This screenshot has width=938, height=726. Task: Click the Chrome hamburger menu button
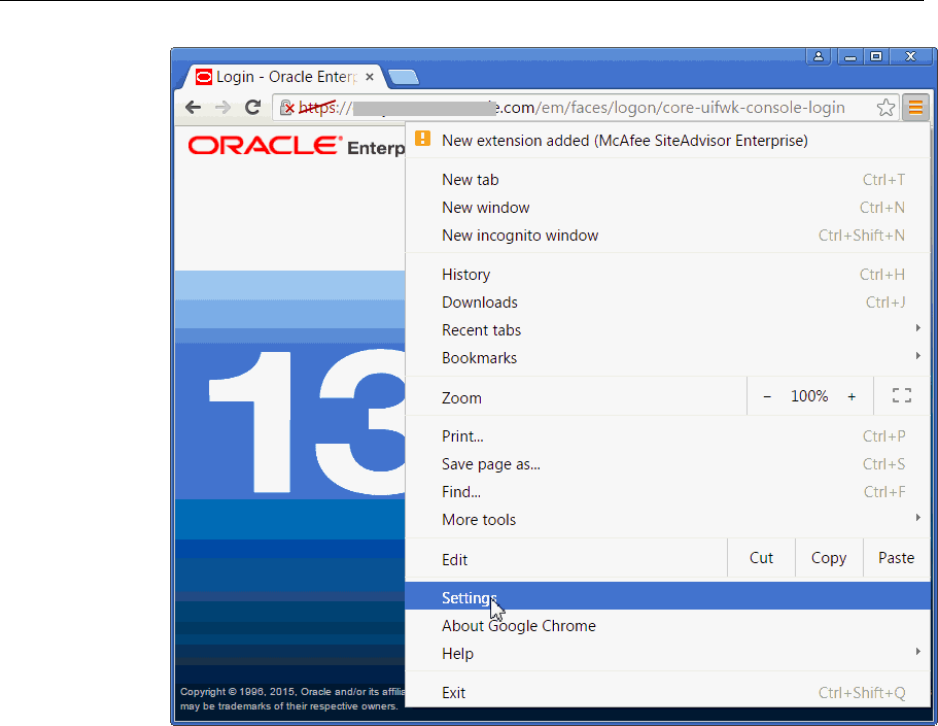tap(915, 108)
